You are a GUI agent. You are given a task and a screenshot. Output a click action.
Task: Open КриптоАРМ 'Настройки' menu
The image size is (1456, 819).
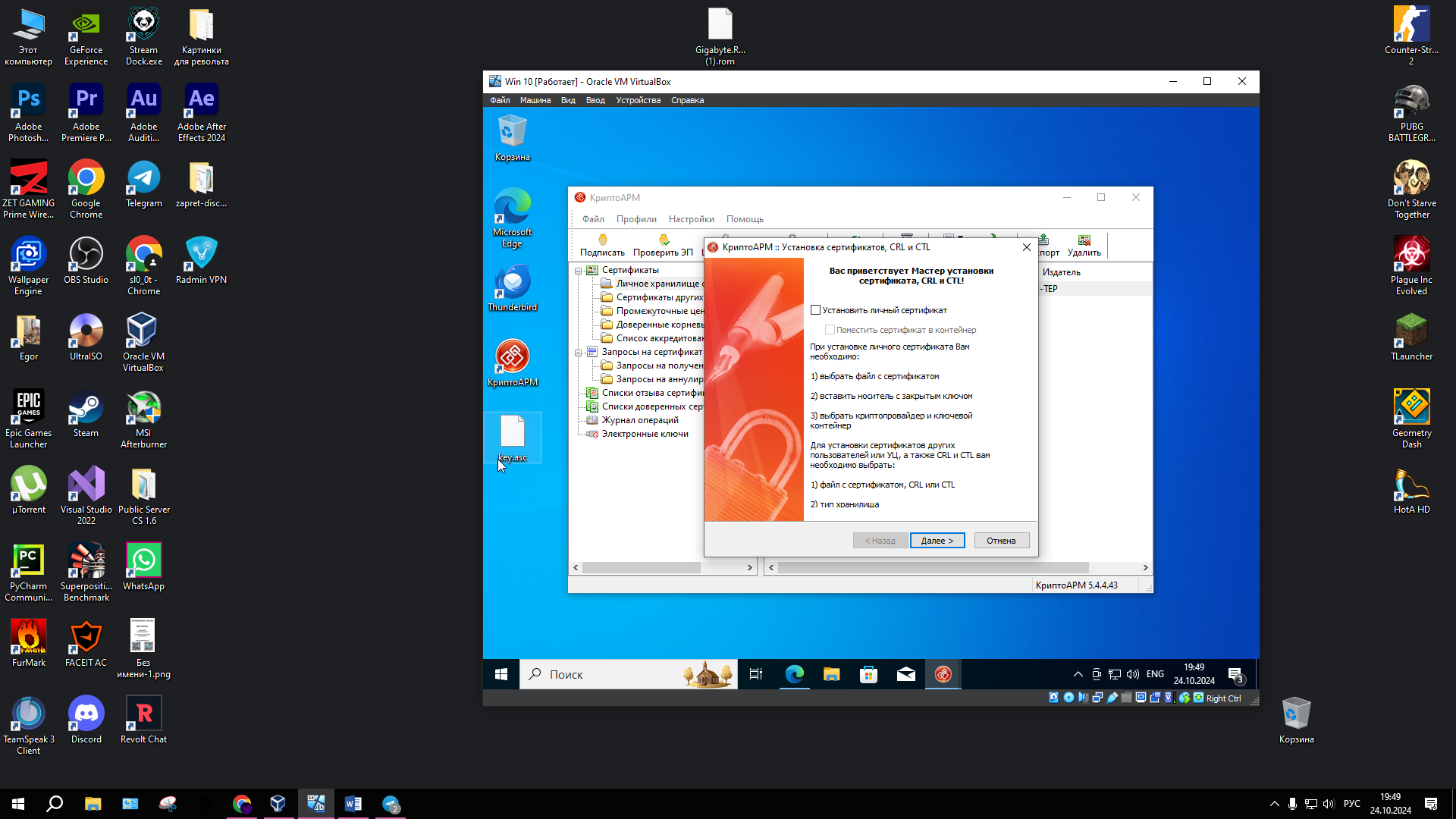[691, 219]
